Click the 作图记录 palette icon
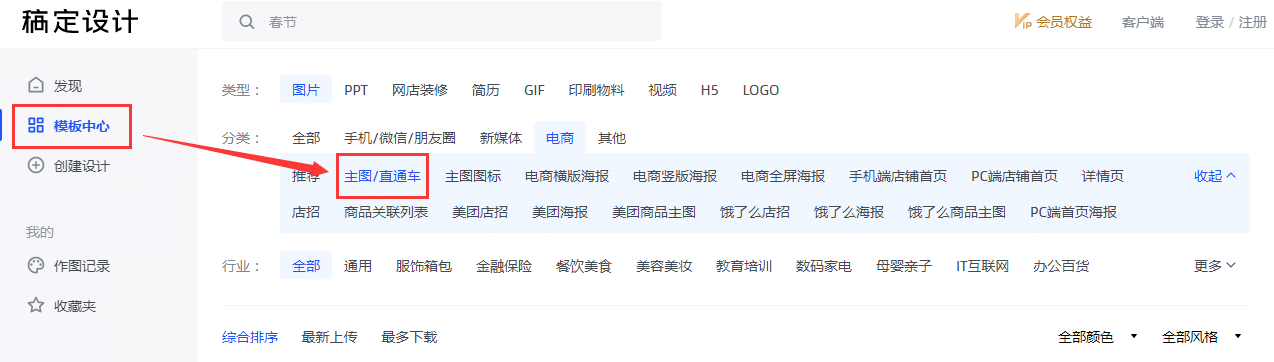1274x362 pixels. coord(36,266)
